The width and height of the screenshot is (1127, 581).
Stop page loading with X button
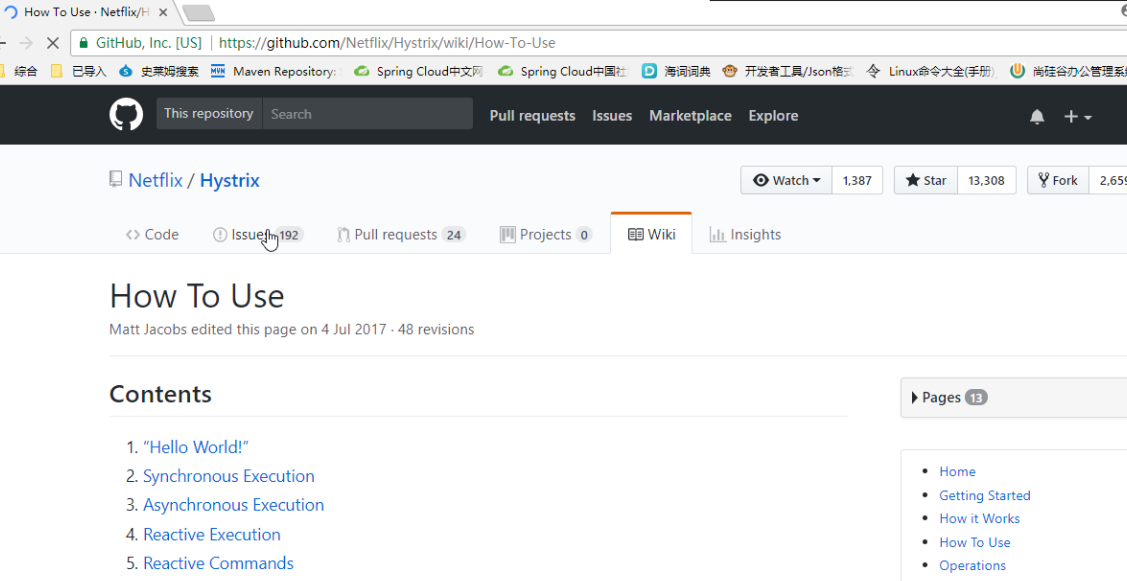[x=52, y=43]
